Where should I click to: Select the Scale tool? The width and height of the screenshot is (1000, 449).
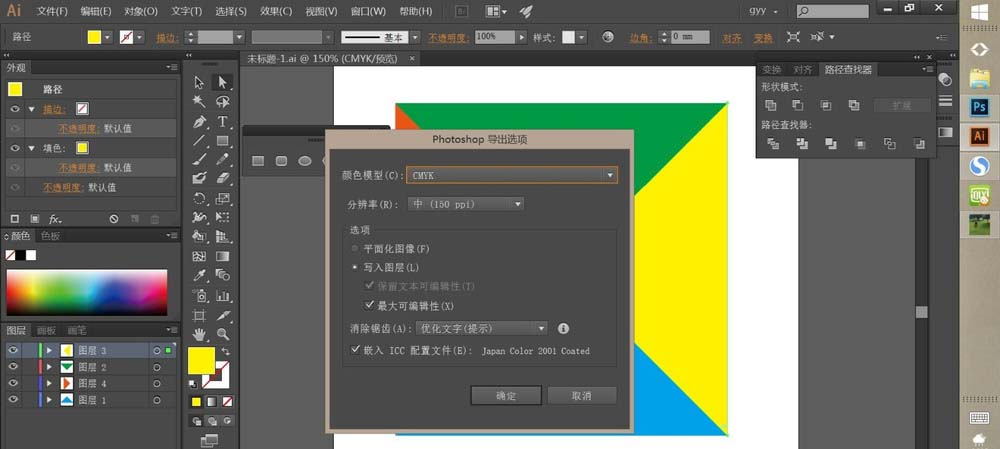coord(223,198)
